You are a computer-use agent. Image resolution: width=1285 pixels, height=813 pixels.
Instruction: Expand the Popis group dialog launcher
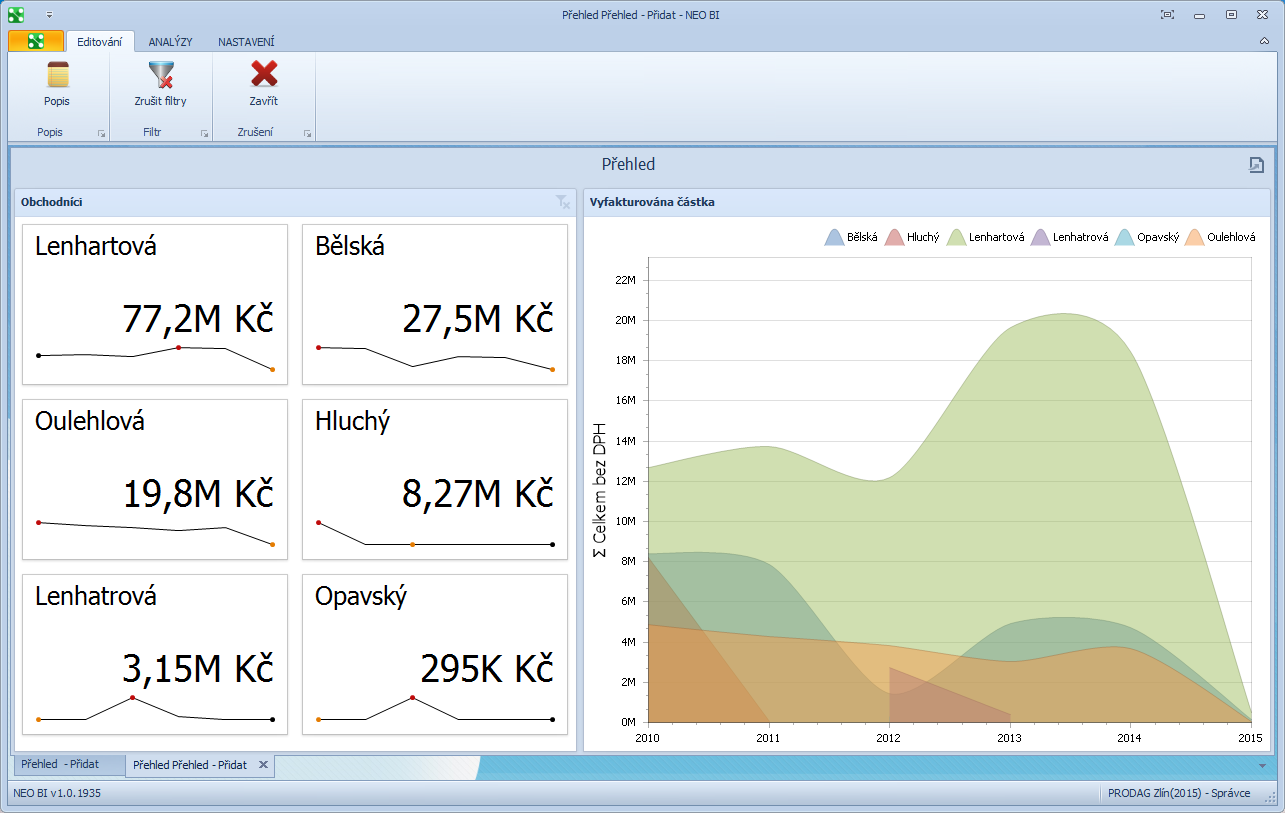(101, 133)
